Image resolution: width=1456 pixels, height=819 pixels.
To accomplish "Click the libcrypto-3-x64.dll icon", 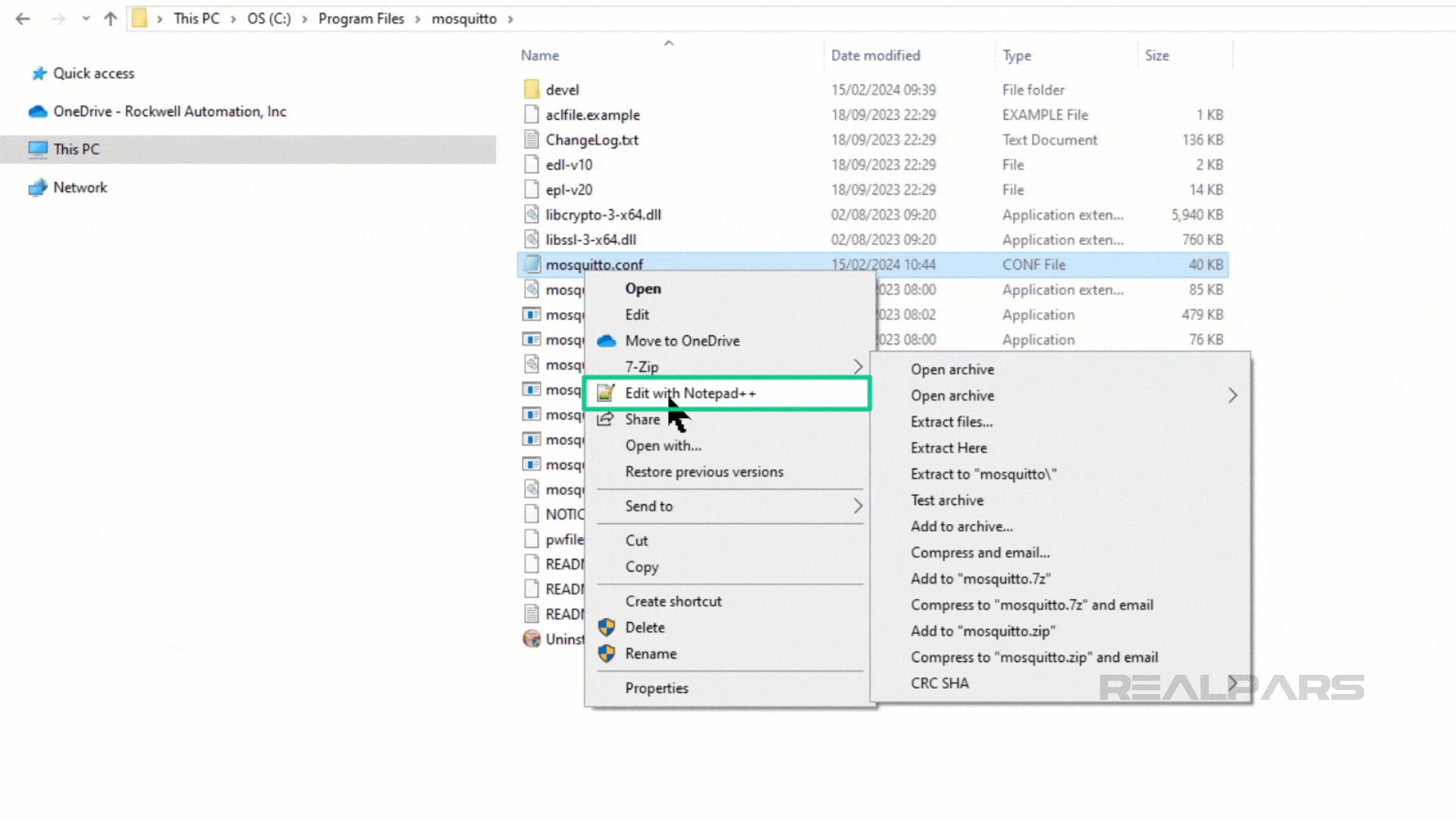I will pyautogui.click(x=532, y=215).
